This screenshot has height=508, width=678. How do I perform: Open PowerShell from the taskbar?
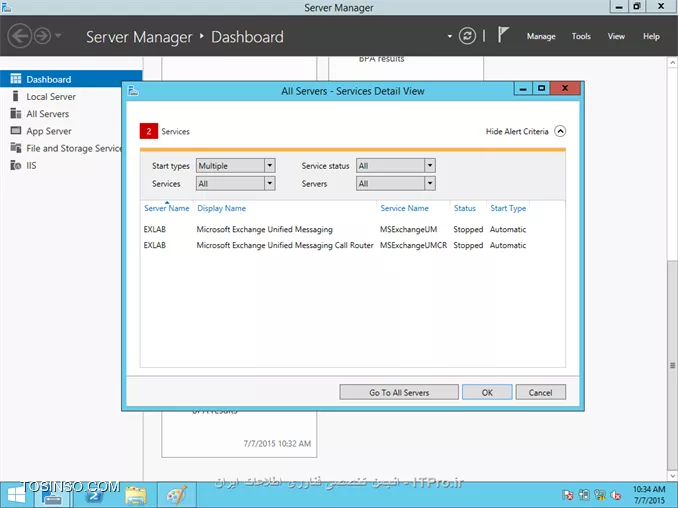point(94,495)
